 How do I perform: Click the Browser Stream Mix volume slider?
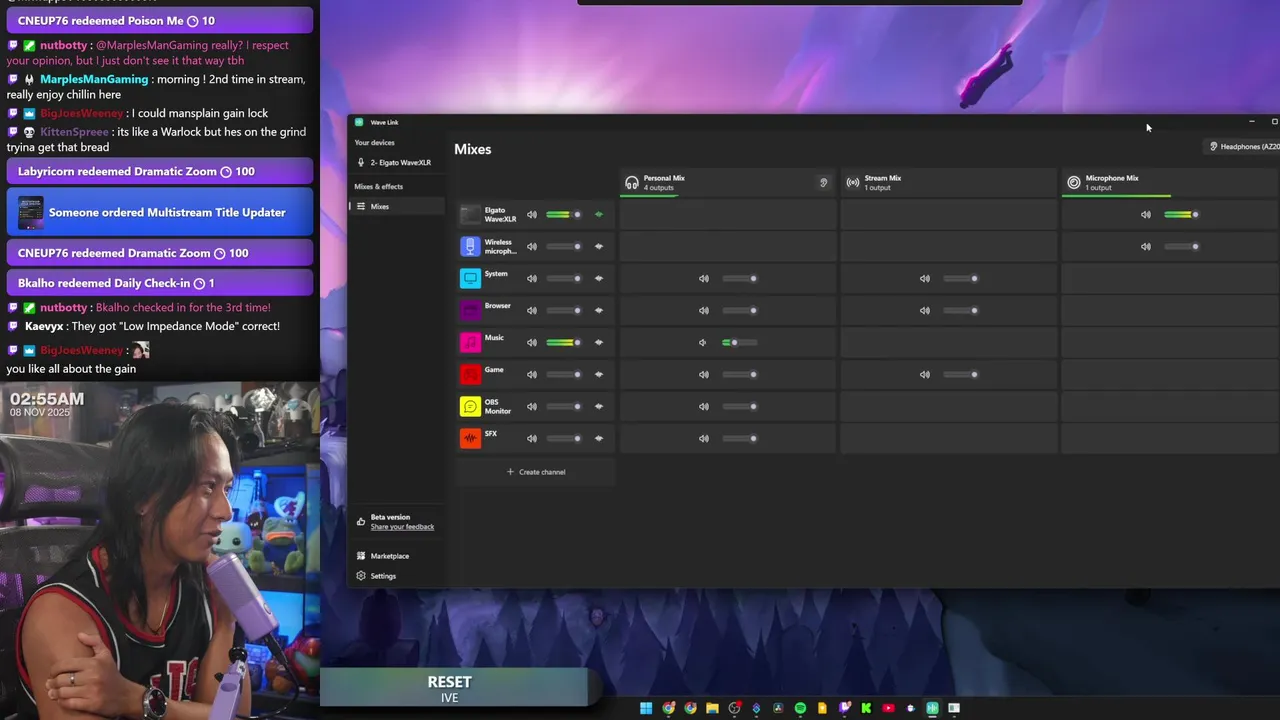(x=961, y=310)
